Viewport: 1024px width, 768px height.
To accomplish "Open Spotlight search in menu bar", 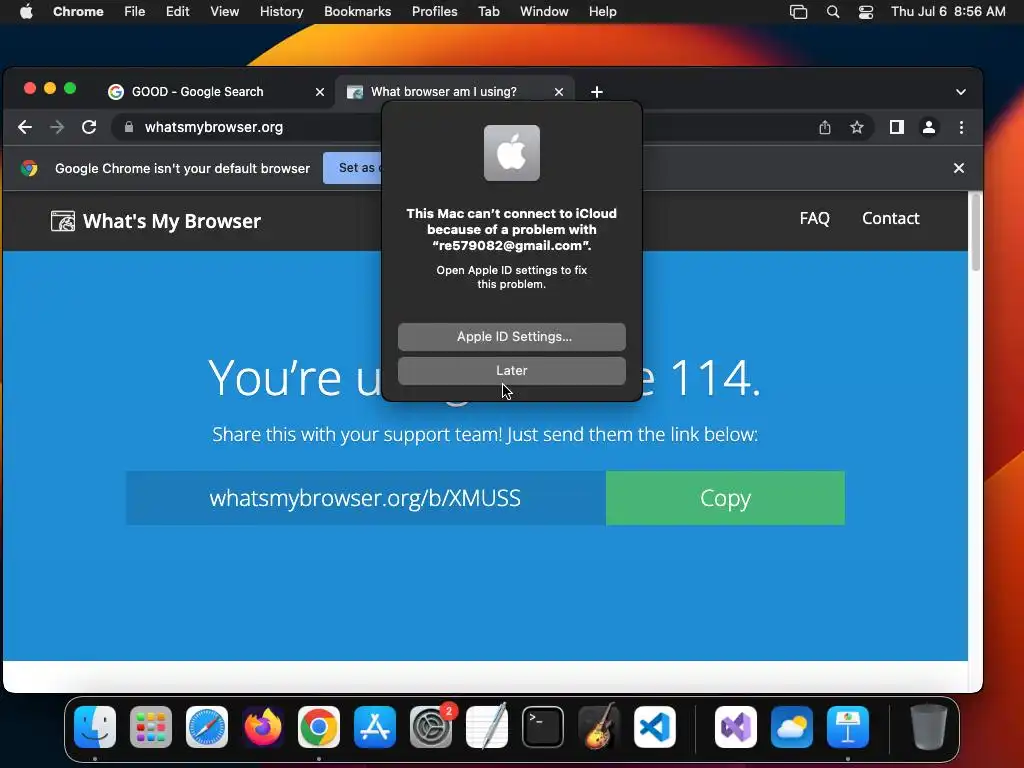I will pos(833,12).
